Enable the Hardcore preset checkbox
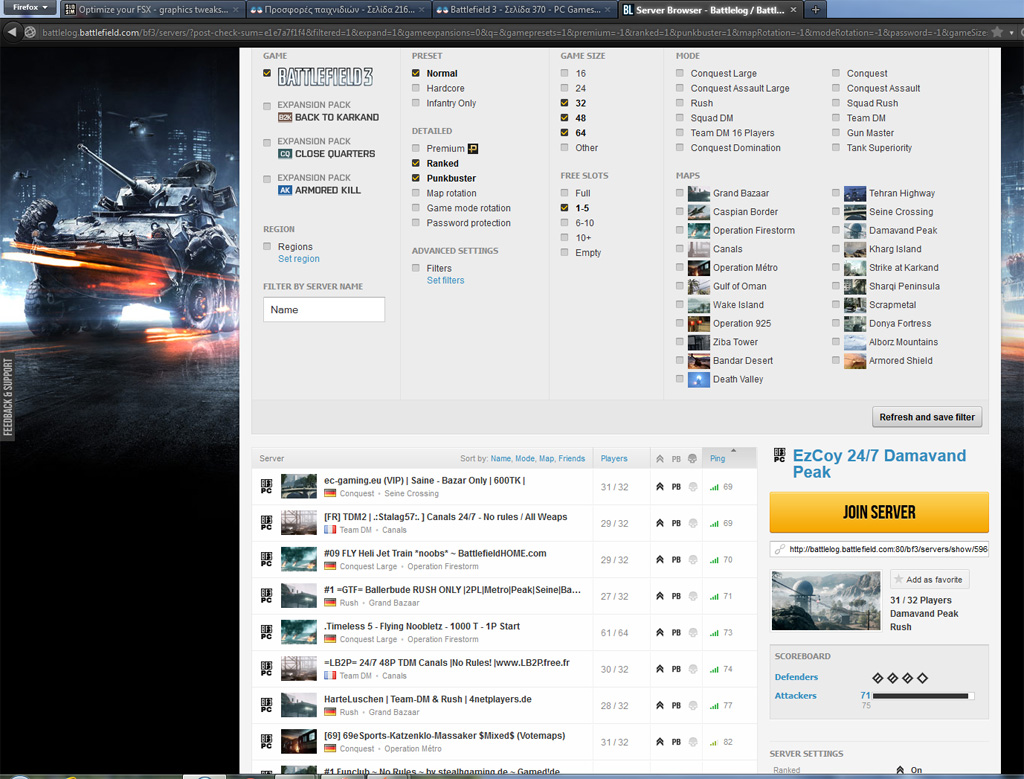This screenshot has width=1024, height=779. pos(415,88)
